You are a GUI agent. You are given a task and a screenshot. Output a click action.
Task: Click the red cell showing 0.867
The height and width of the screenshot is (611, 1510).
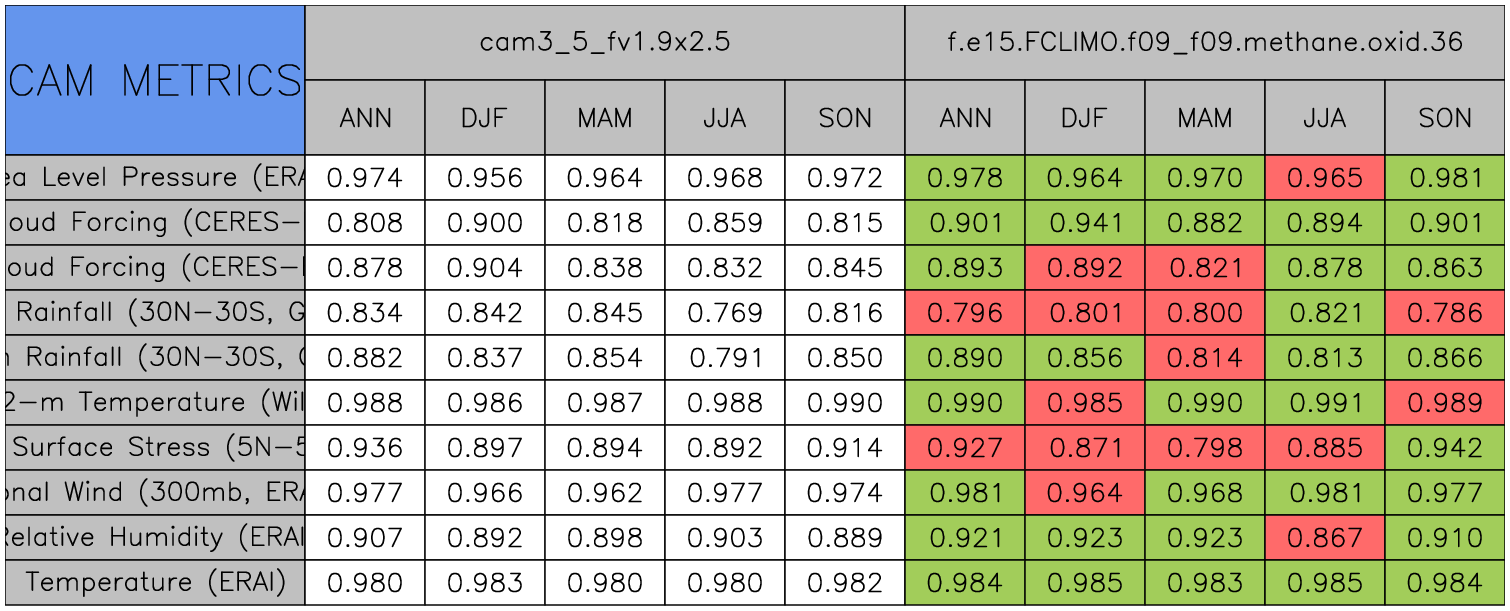1325,537
